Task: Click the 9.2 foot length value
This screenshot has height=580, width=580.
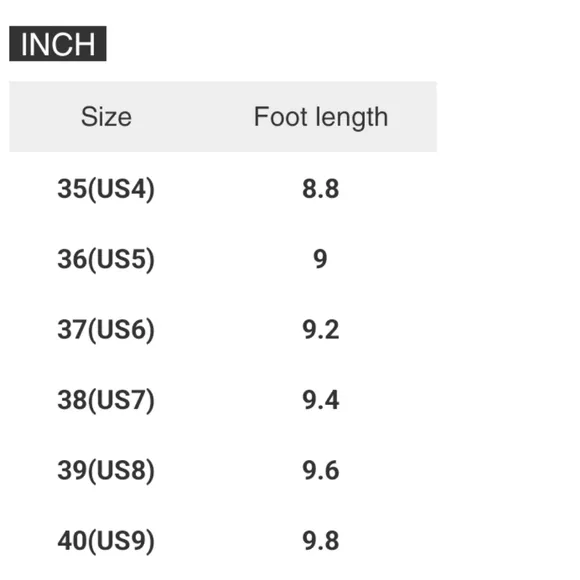Action: click(x=320, y=330)
